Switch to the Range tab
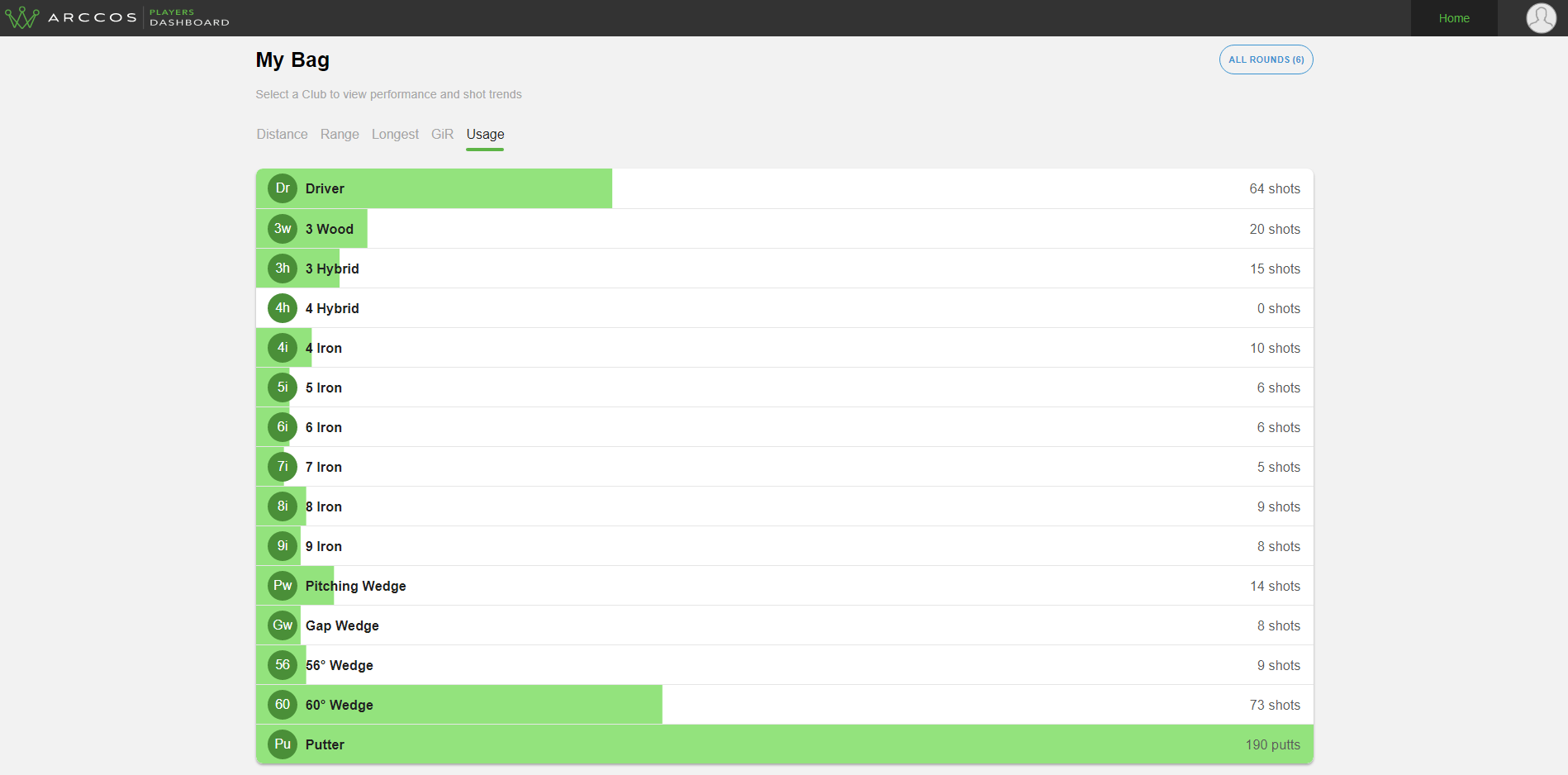The height and width of the screenshot is (775, 1568). pos(340,134)
